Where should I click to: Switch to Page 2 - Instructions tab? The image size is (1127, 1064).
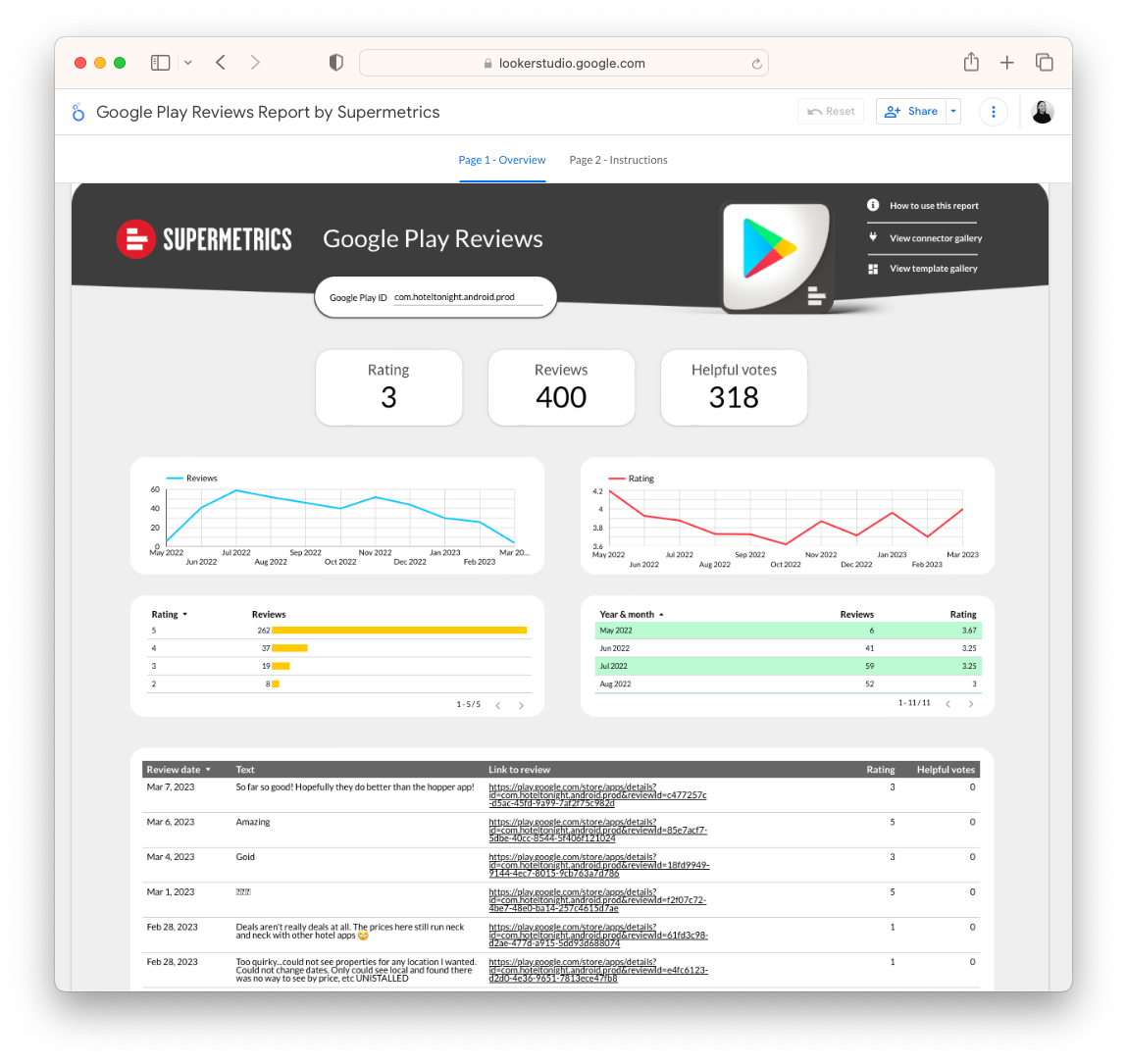(618, 160)
